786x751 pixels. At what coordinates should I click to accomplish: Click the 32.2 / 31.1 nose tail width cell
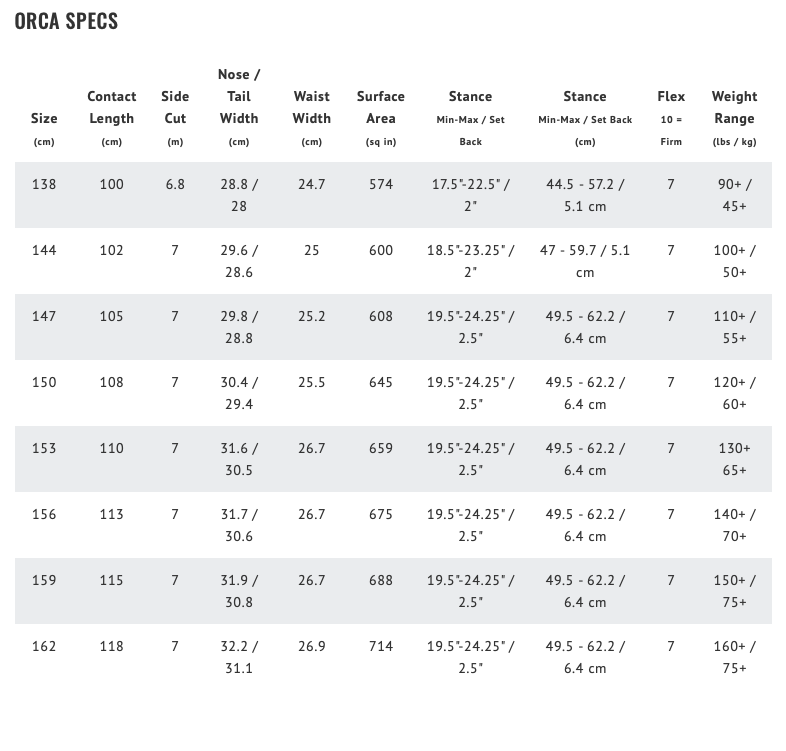(239, 657)
